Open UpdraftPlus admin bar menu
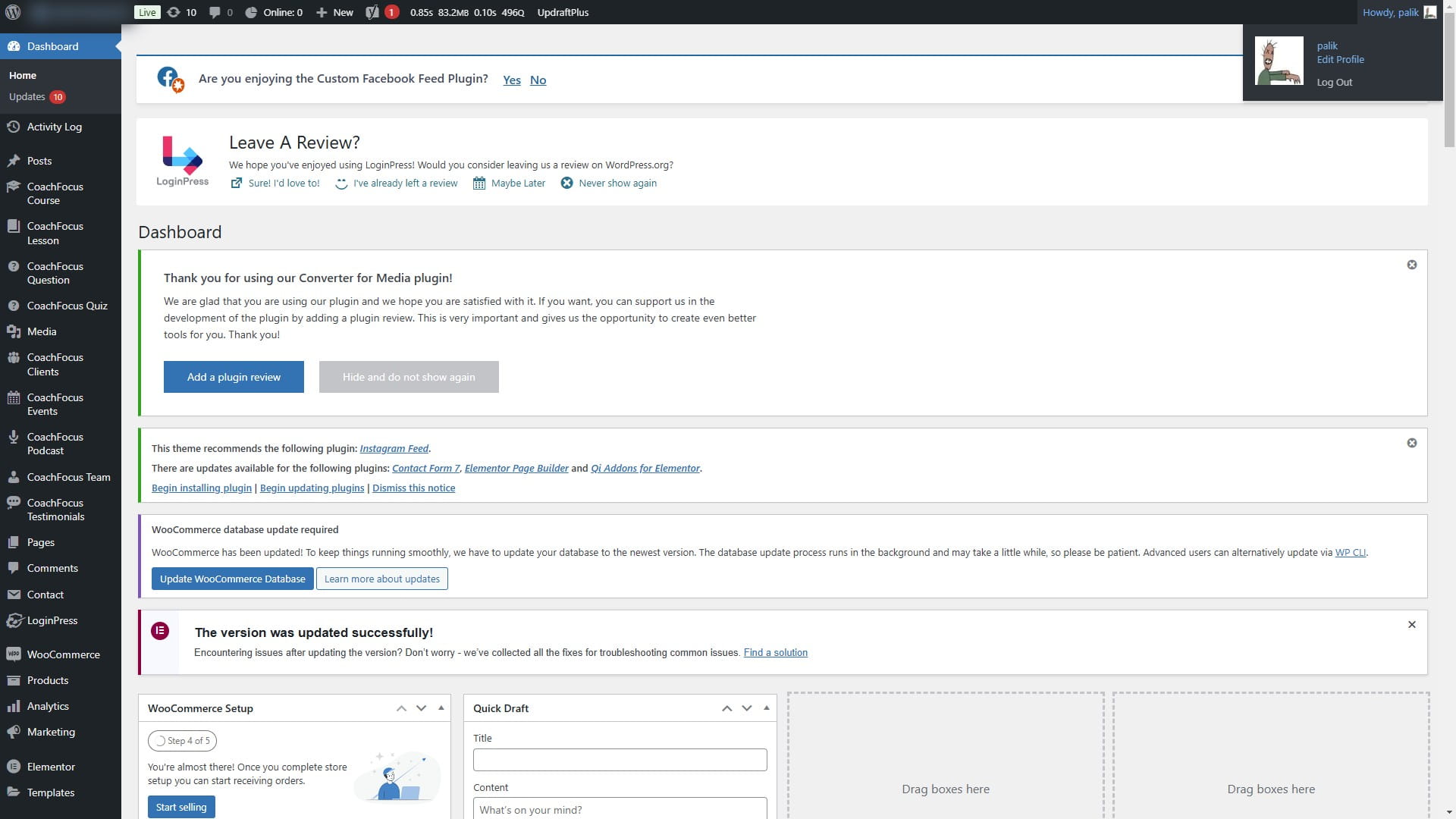The height and width of the screenshot is (819, 1456). coord(563,12)
